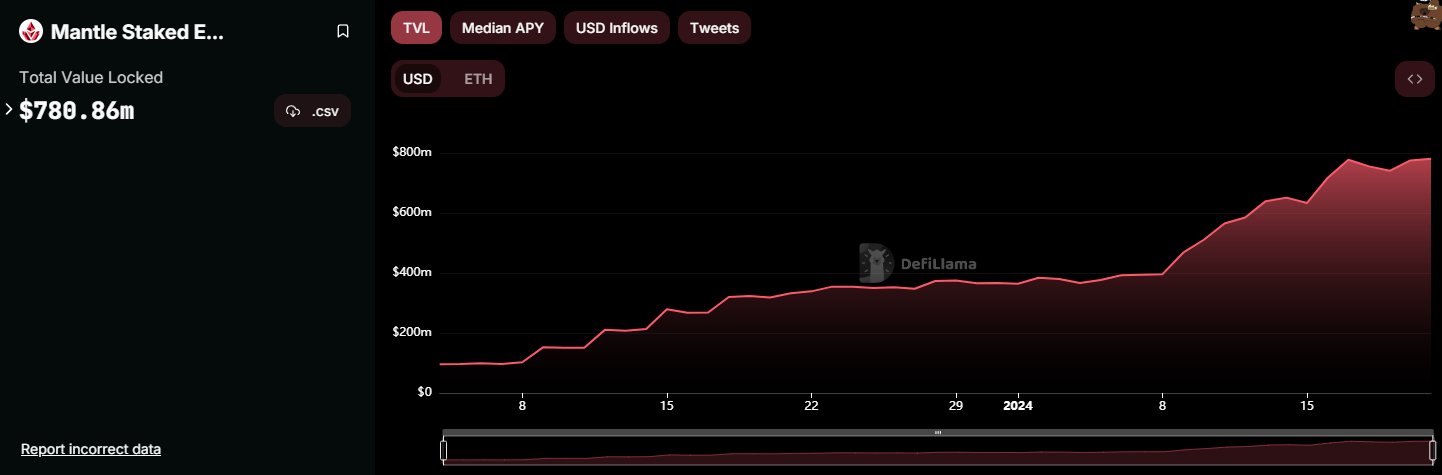Switch chart denomination to ETH
This screenshot has height=475, width=1442.
tap(478, 79)
